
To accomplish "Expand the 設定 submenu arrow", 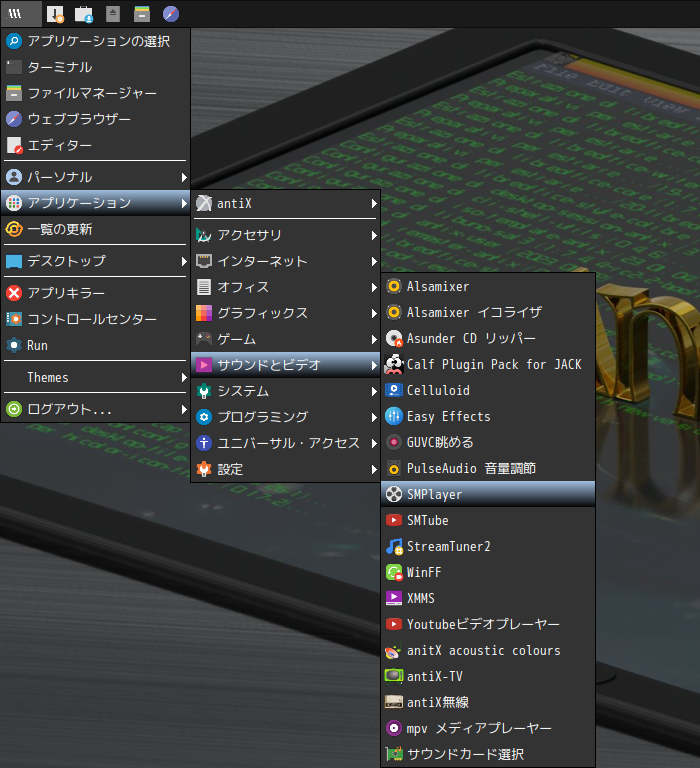I will (374, 469).
